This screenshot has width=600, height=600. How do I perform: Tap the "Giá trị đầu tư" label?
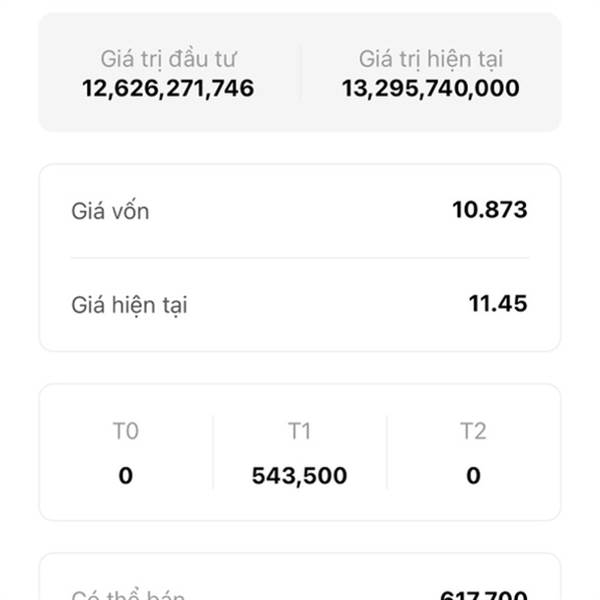pyautogui.click(x=168, y=59)
